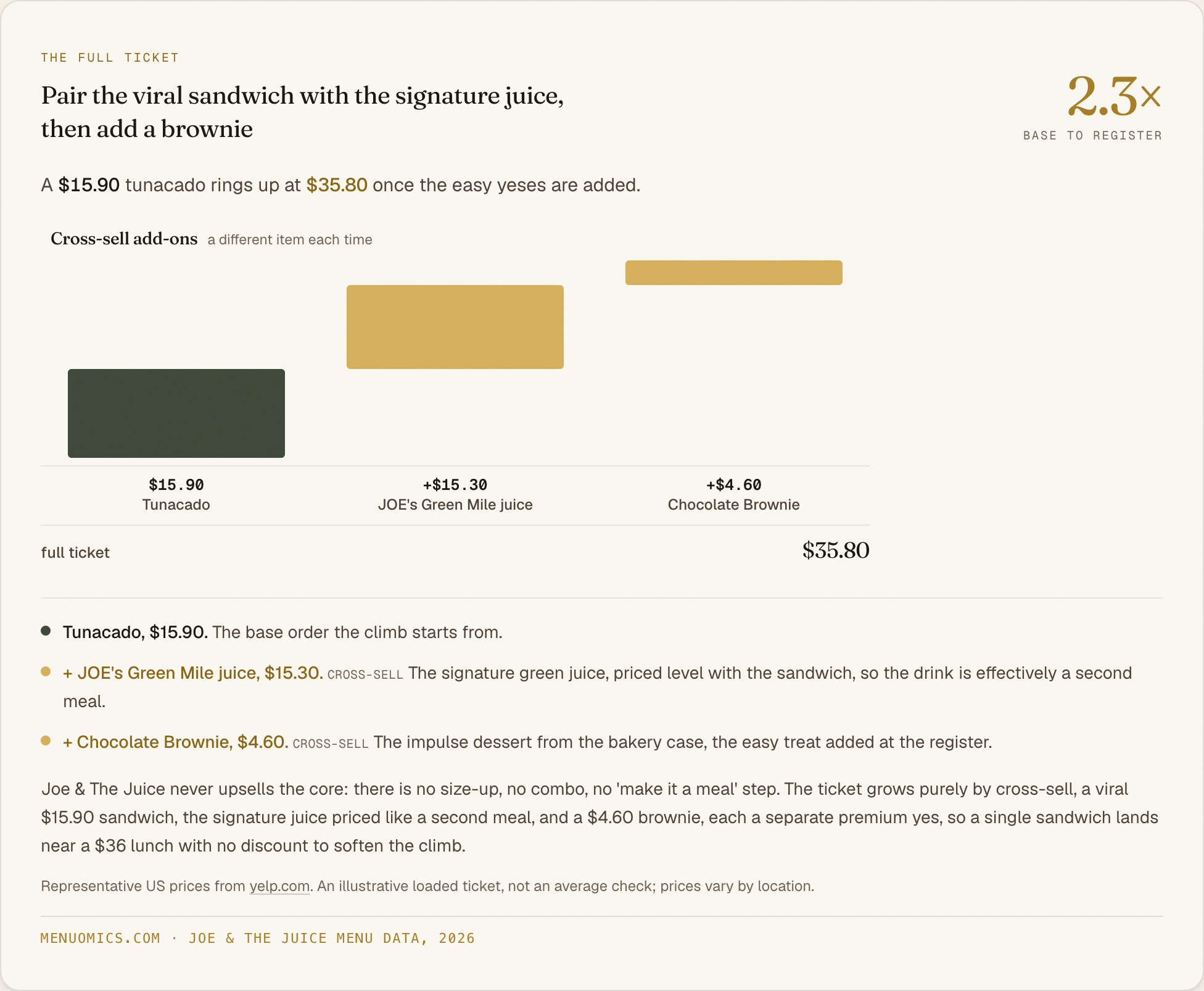Viewport: 1204px width, 991px height.
Task: Click the Cross-sell add-ons chart title
Action: click(x=124, y=239)
